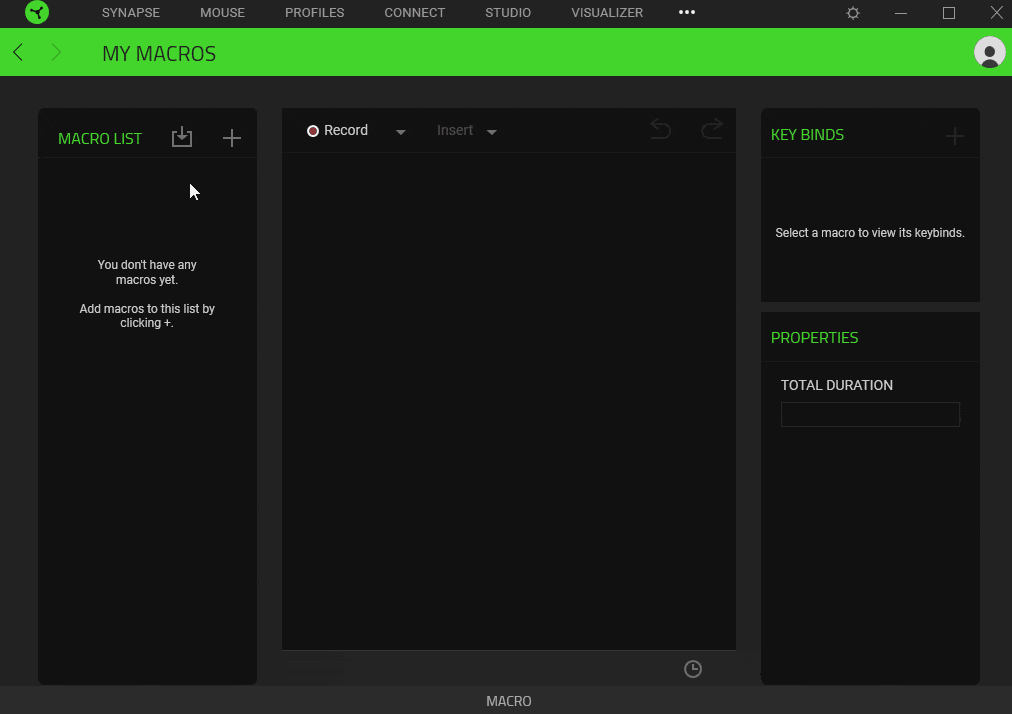Open the Mouse tab

(x=222, y=13)
